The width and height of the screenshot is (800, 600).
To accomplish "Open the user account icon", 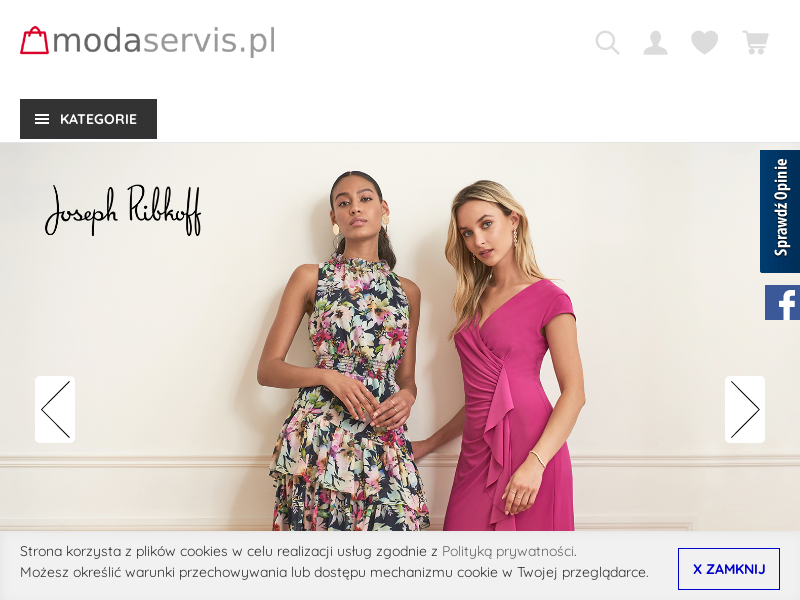I will [656, 43].
